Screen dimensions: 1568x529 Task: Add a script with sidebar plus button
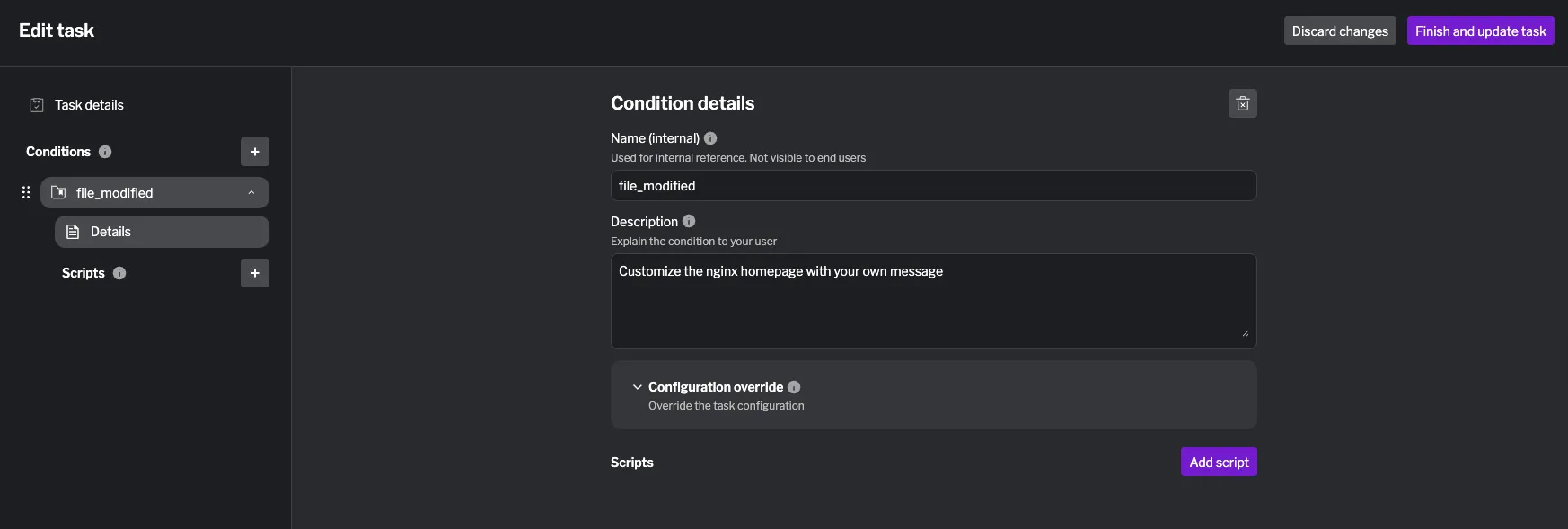pyautogui.click(x=254, y=273)
